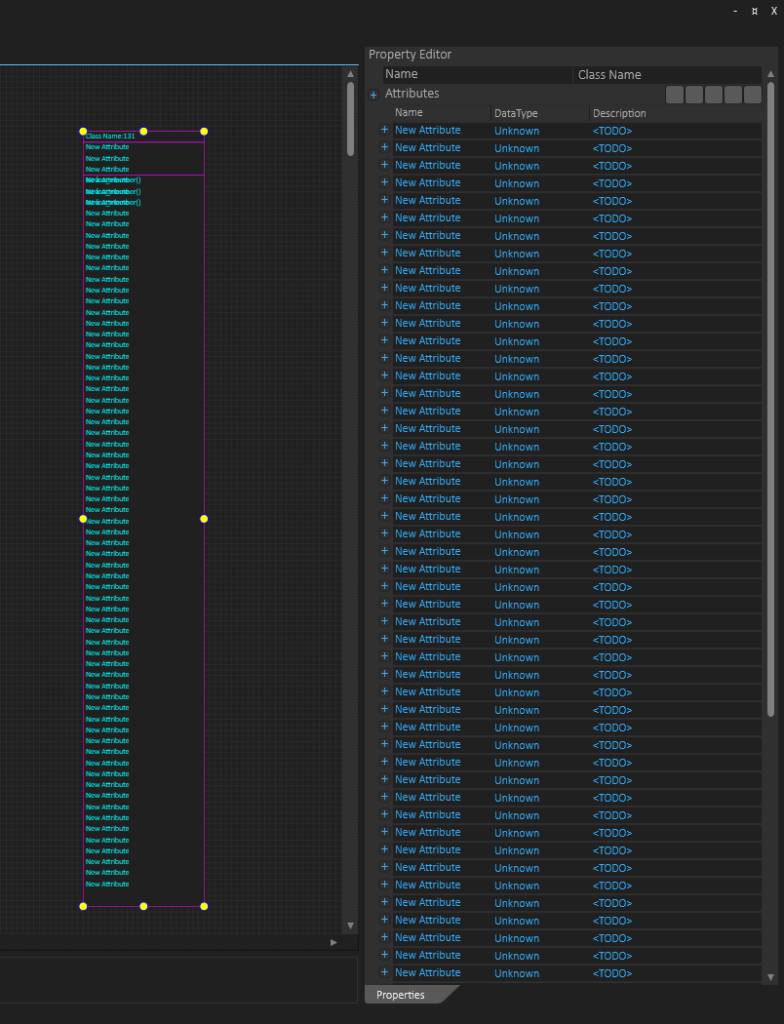Minimize the window with the dash button
This screenshot has height=1024, width=784.
click(736, 11)
